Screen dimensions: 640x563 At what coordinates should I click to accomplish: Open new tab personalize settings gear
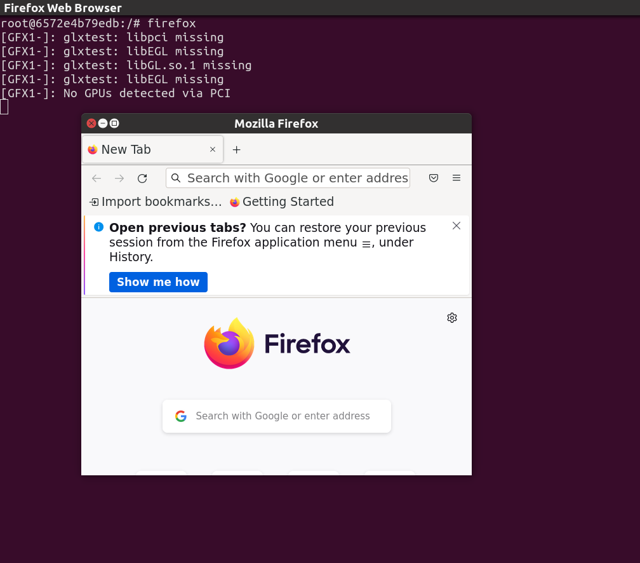coord(452,318)
